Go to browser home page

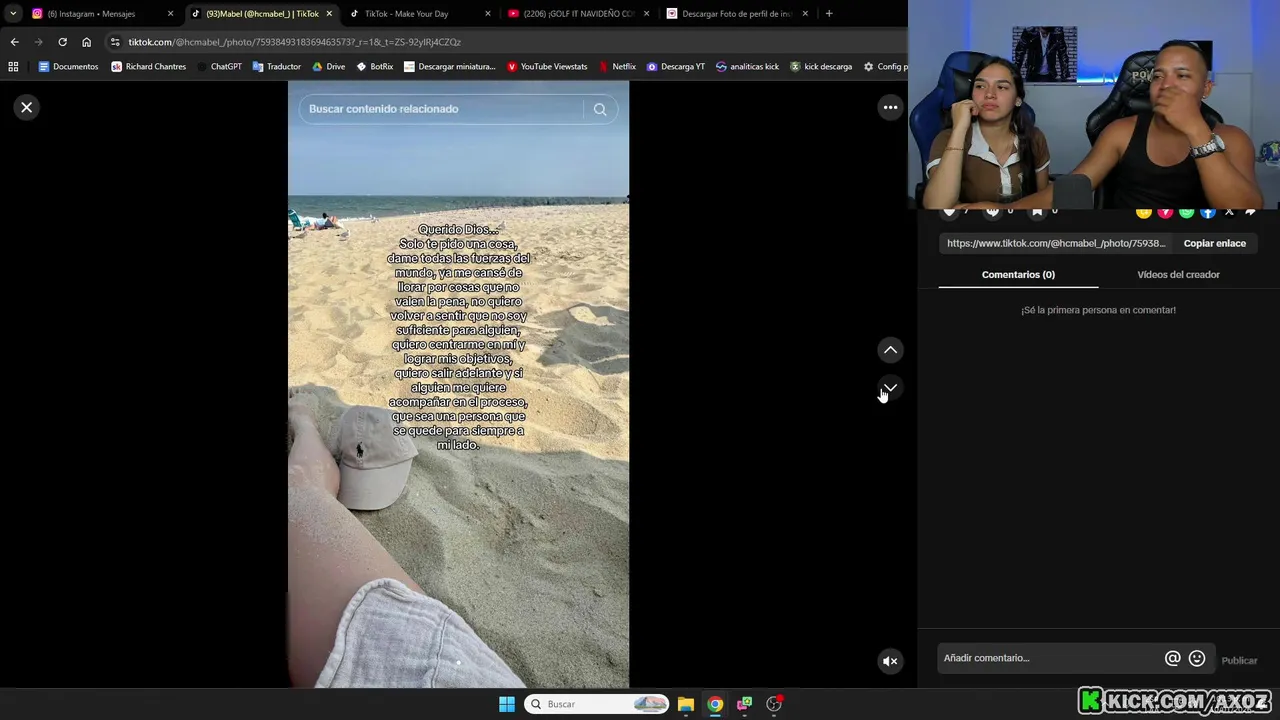tap(86, 42)
